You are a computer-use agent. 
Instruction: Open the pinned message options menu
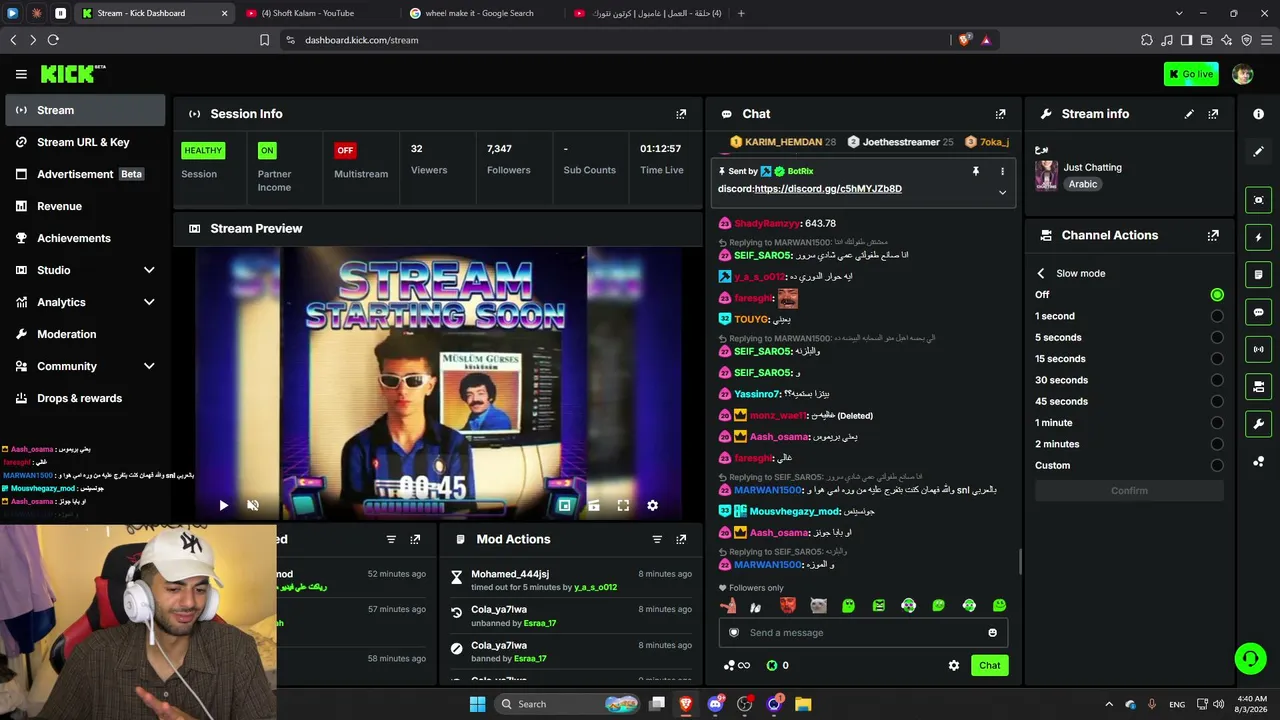pyautogui.click(x=1002, y=171)
